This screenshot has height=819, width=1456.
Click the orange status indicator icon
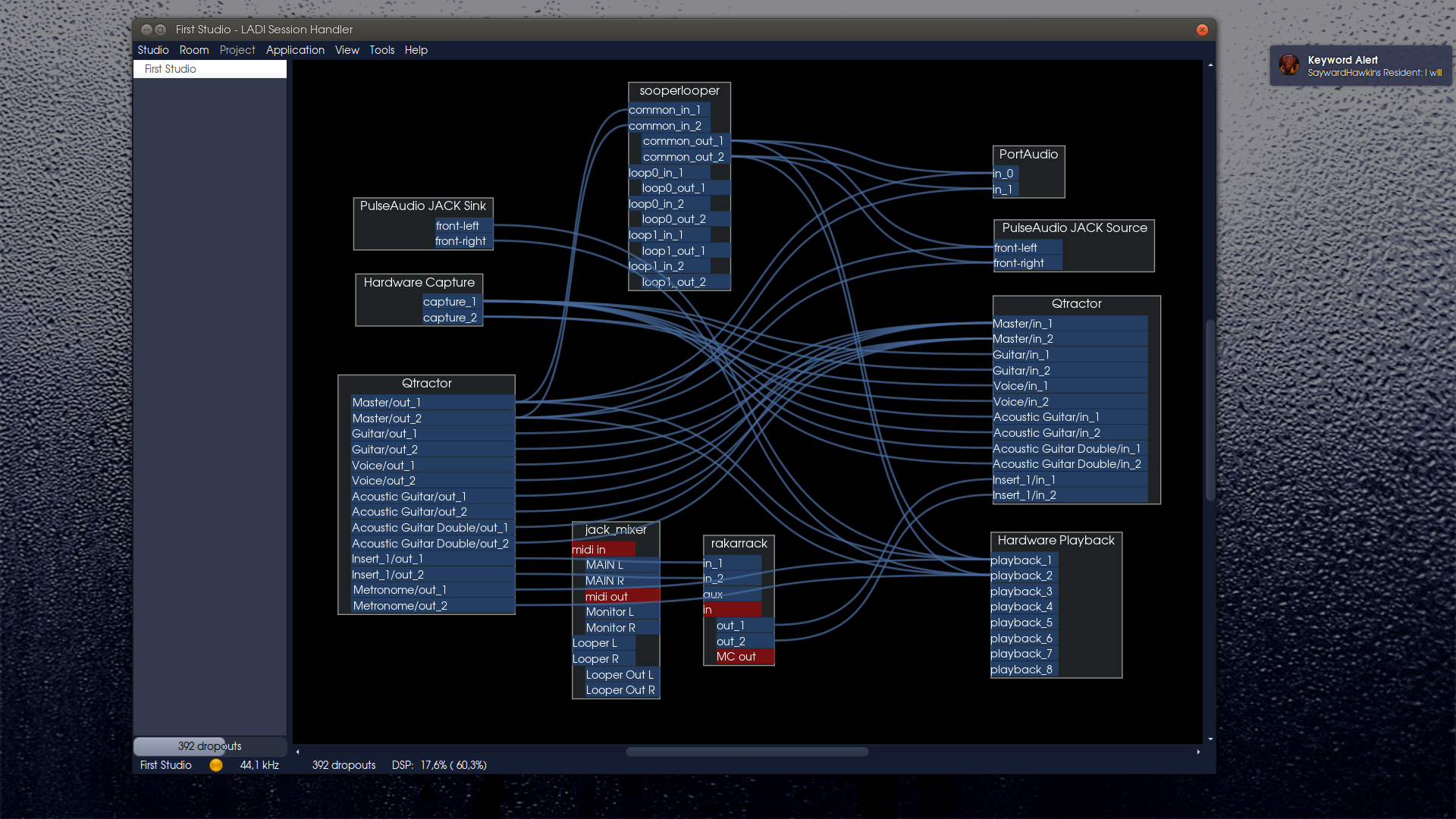[216, 765]
